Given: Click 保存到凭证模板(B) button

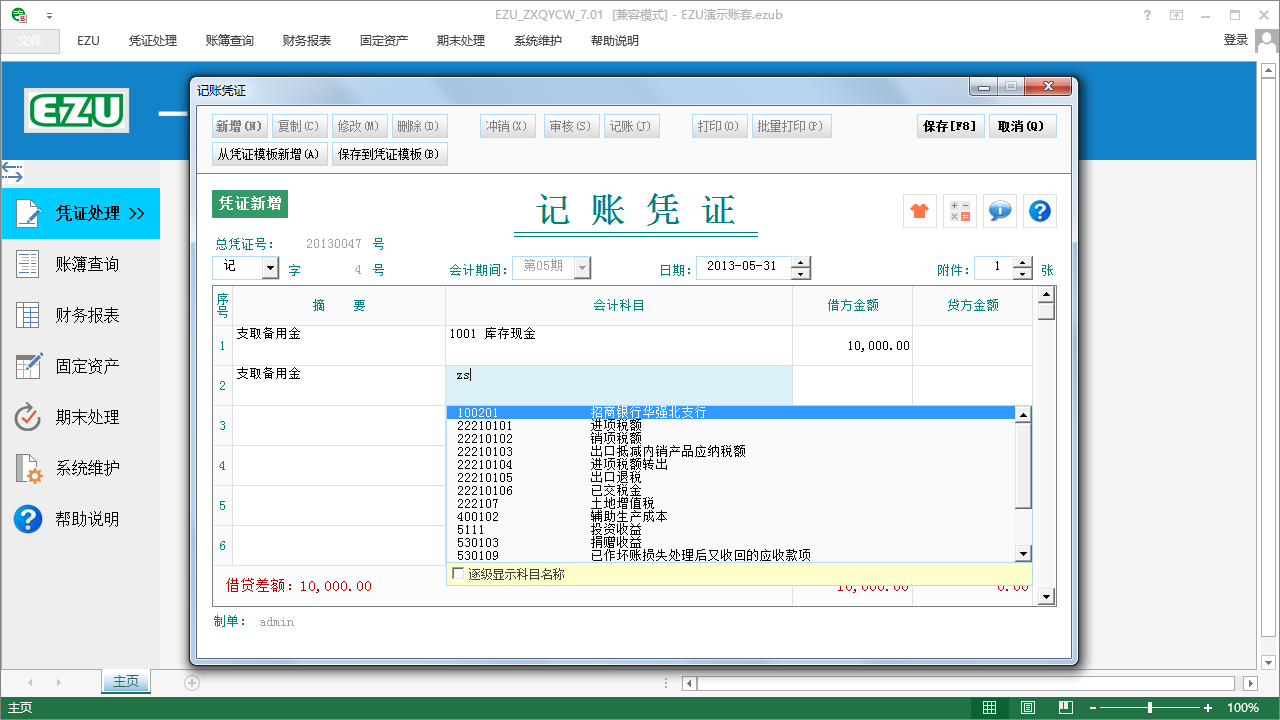Looking at the screenshot, I should (x=389, y=154).
